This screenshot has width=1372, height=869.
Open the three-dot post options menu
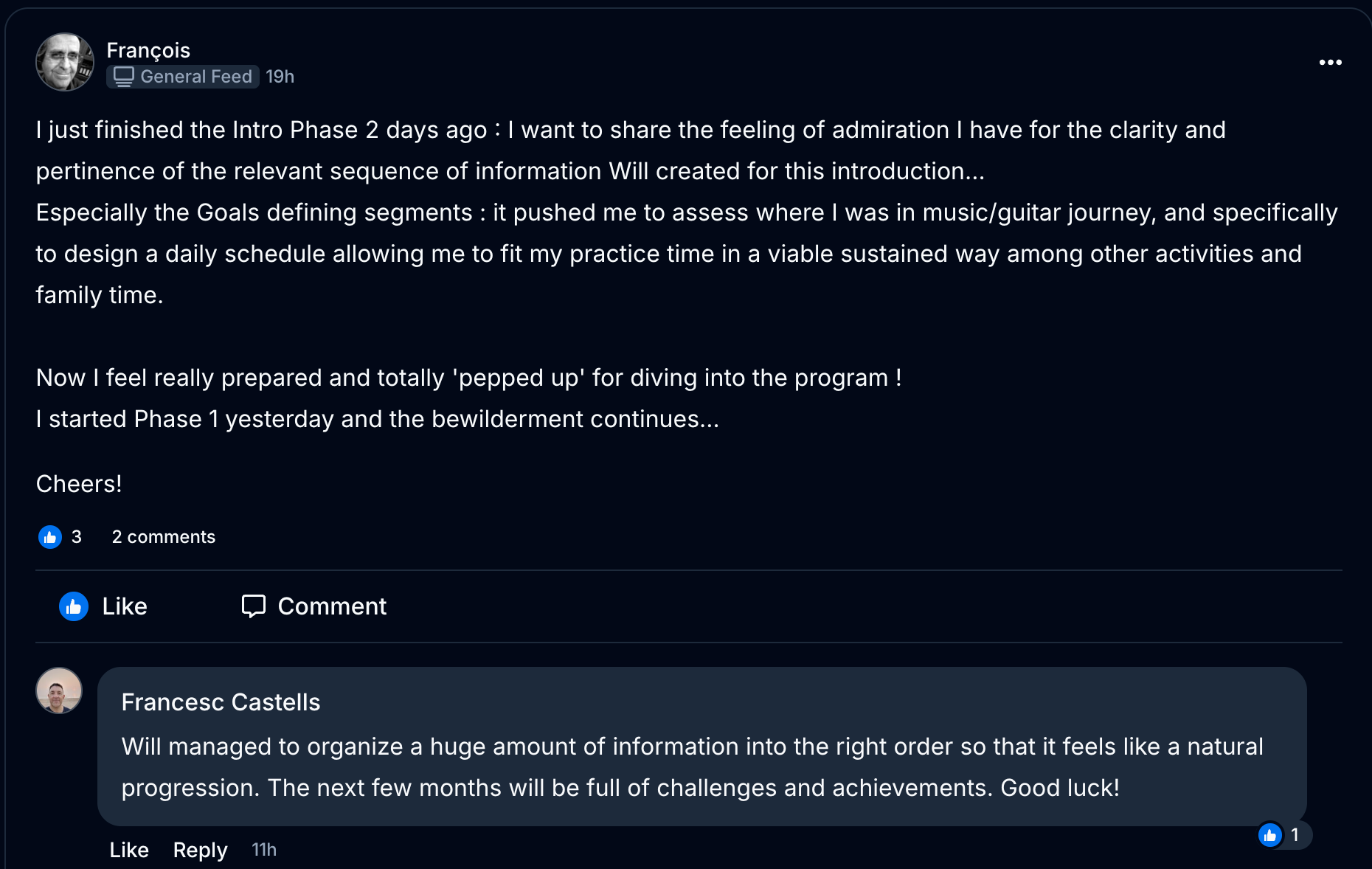coord(1330,63)
